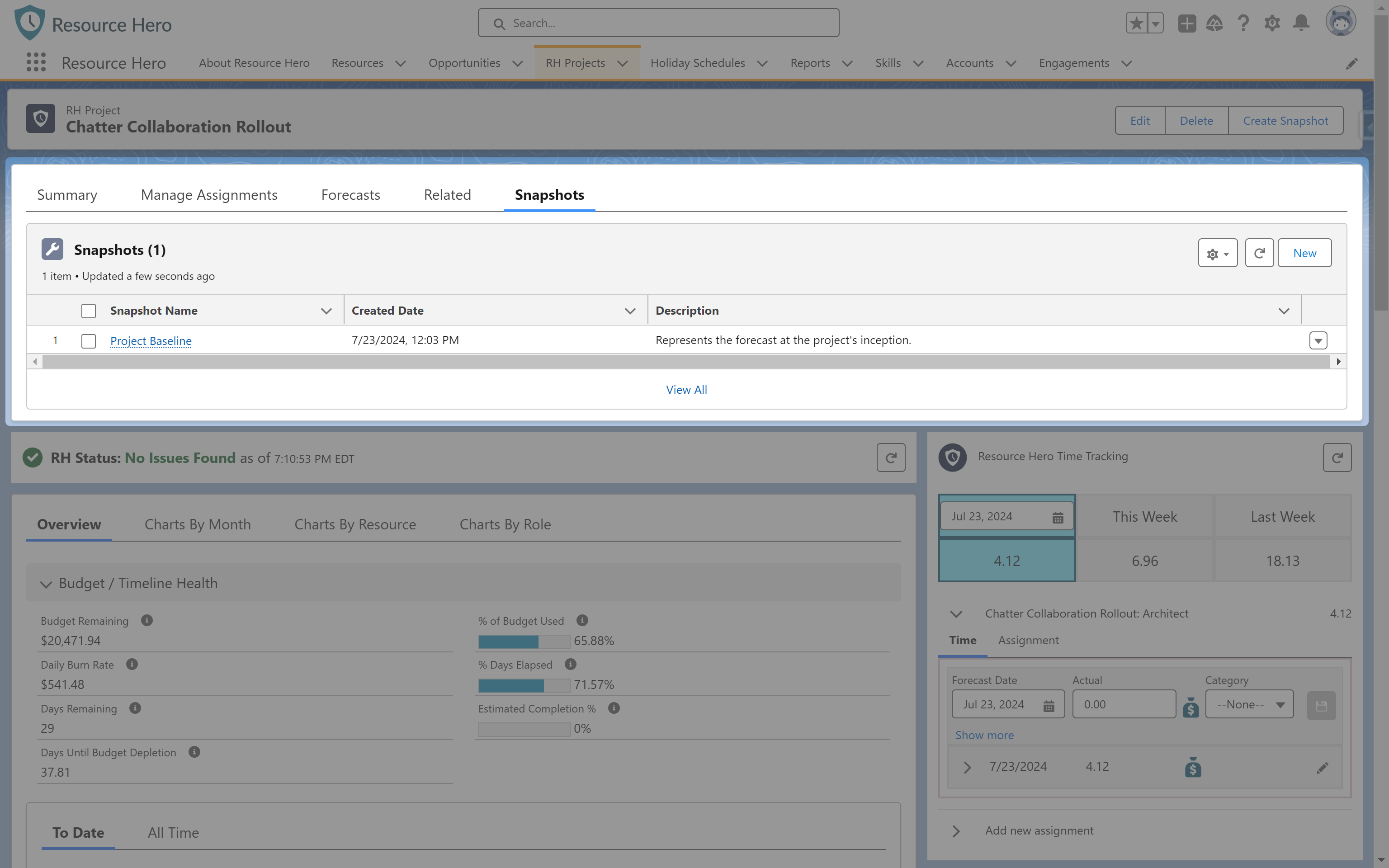Open the Setup gear icon
This screenshot has height=868, width=1389.
pos(1272,24)
